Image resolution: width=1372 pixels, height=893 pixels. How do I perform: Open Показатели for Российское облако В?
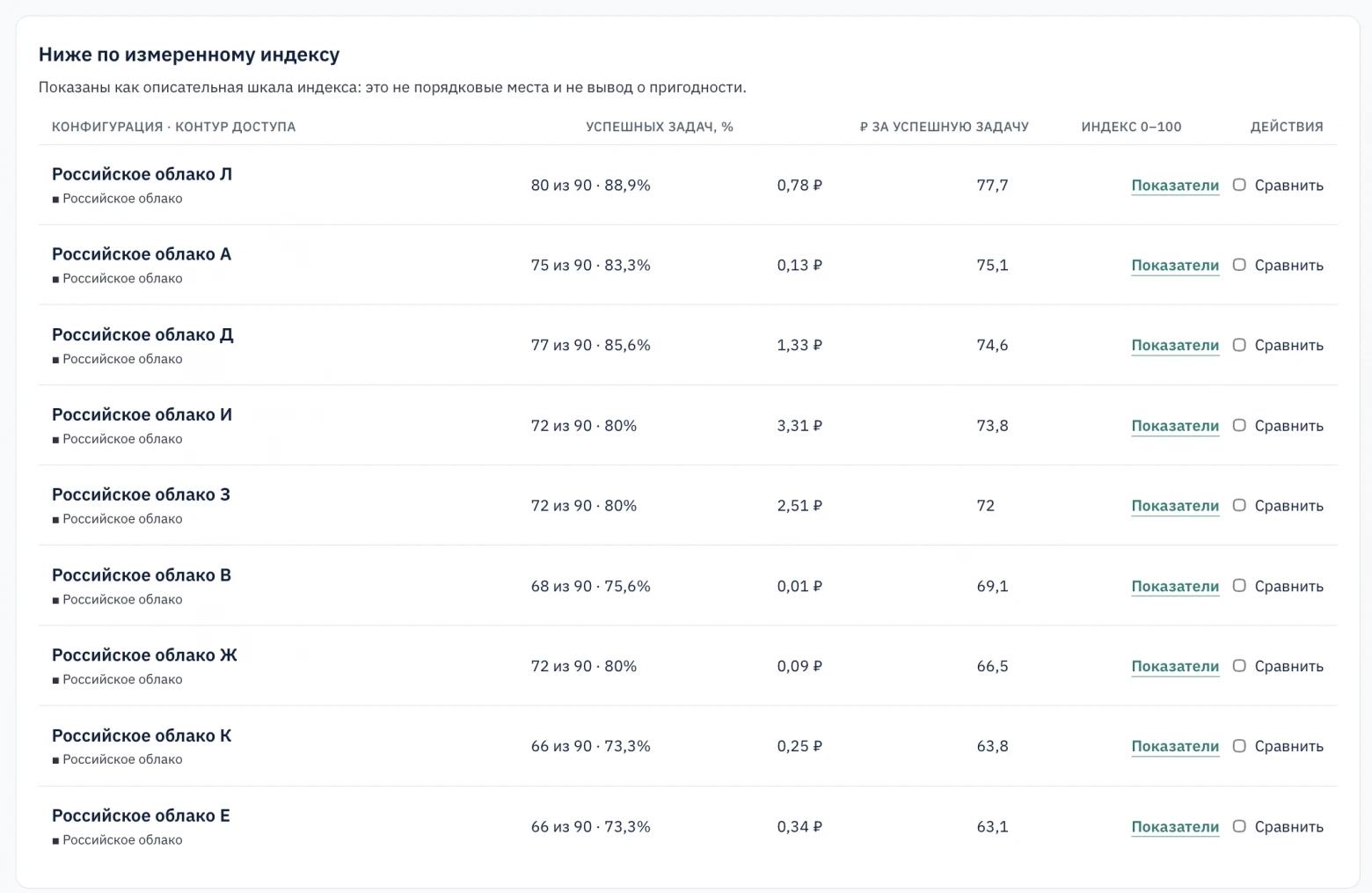1175,587
